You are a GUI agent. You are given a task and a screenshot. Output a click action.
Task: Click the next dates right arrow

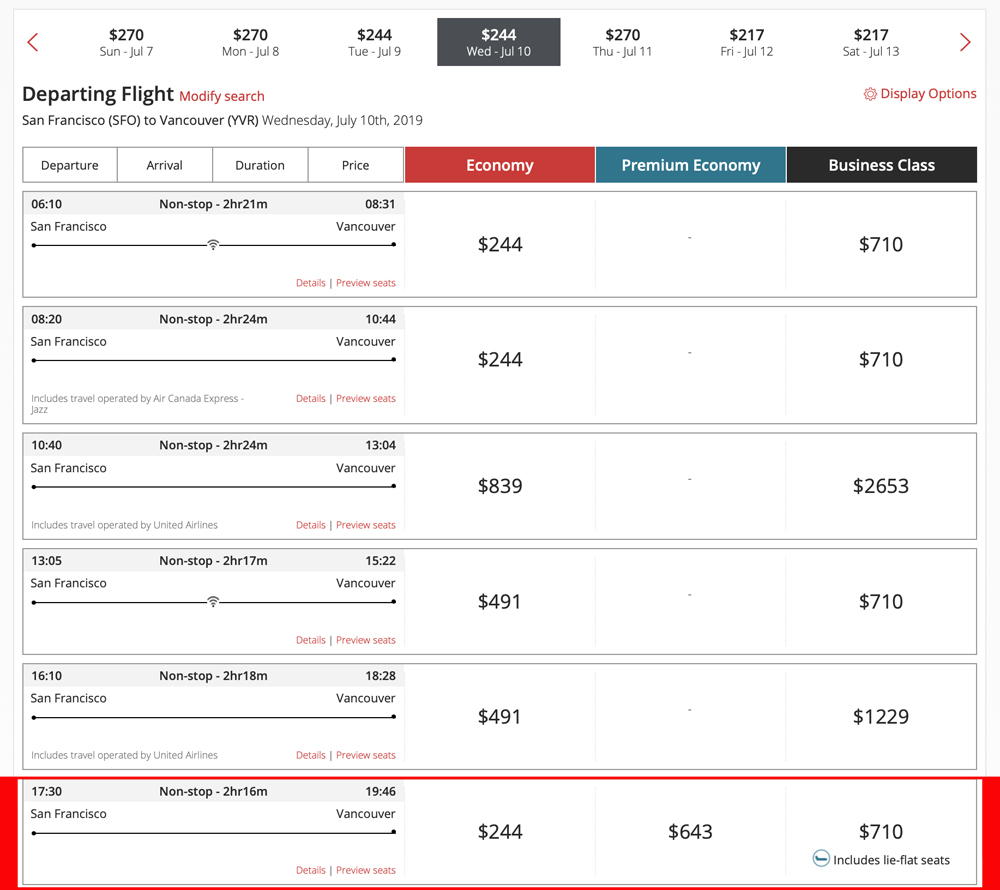point(965,42)
